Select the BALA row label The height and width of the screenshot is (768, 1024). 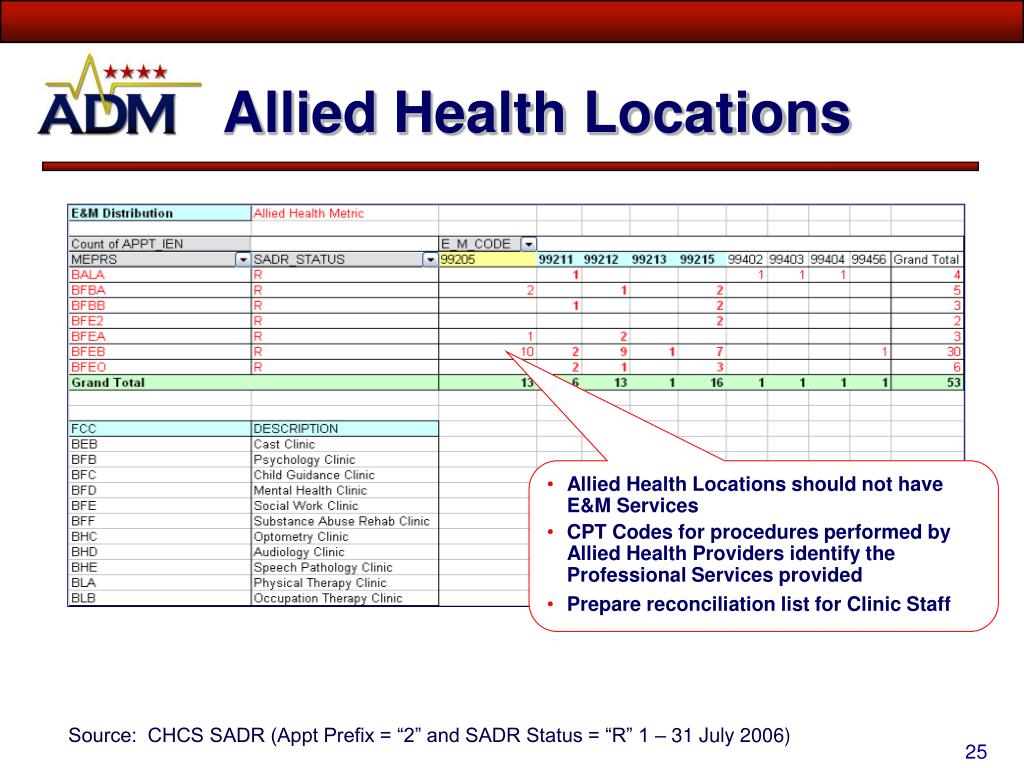(x=159, y=275)
